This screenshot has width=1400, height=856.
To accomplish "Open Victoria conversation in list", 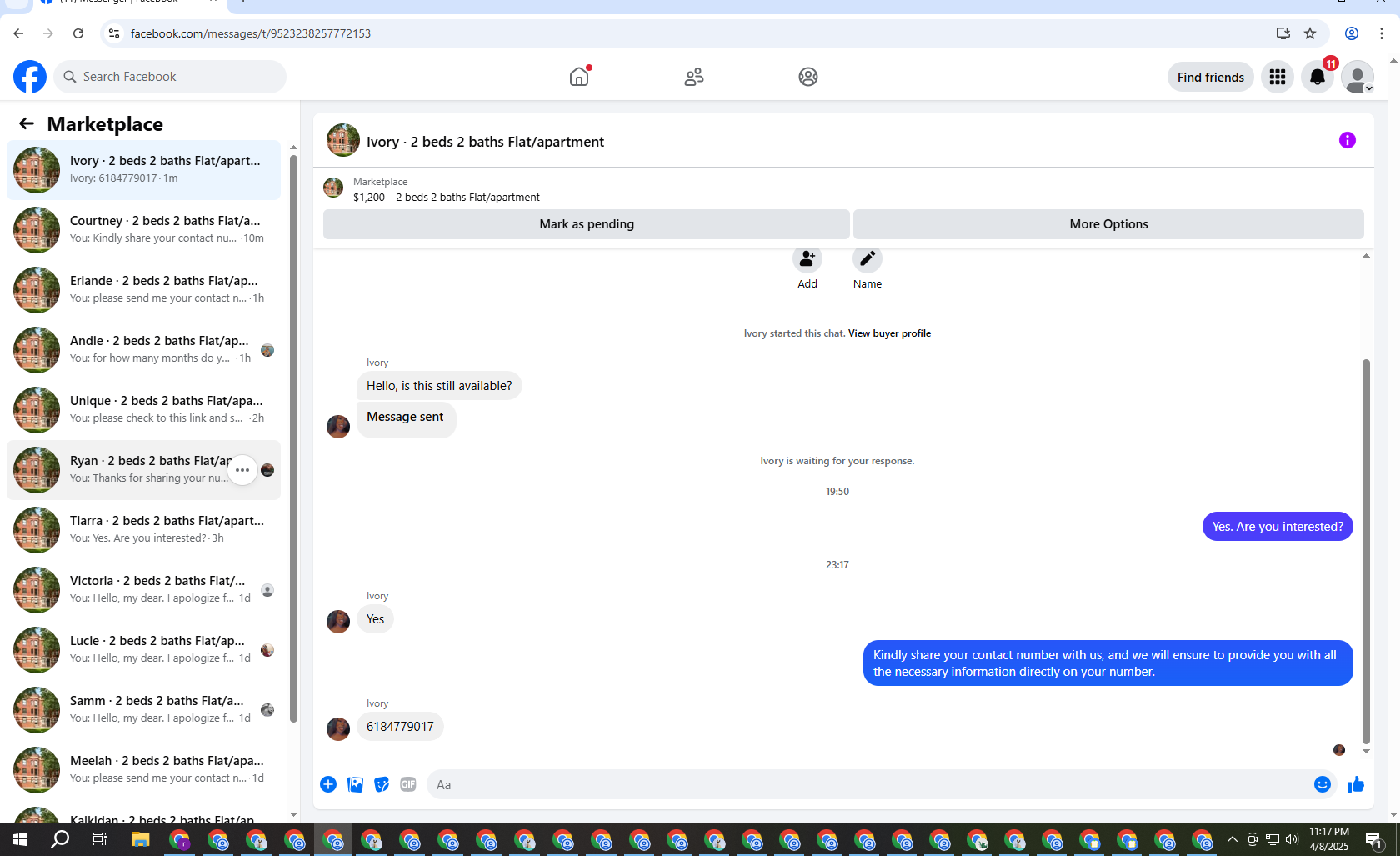I will click(143, 590).
